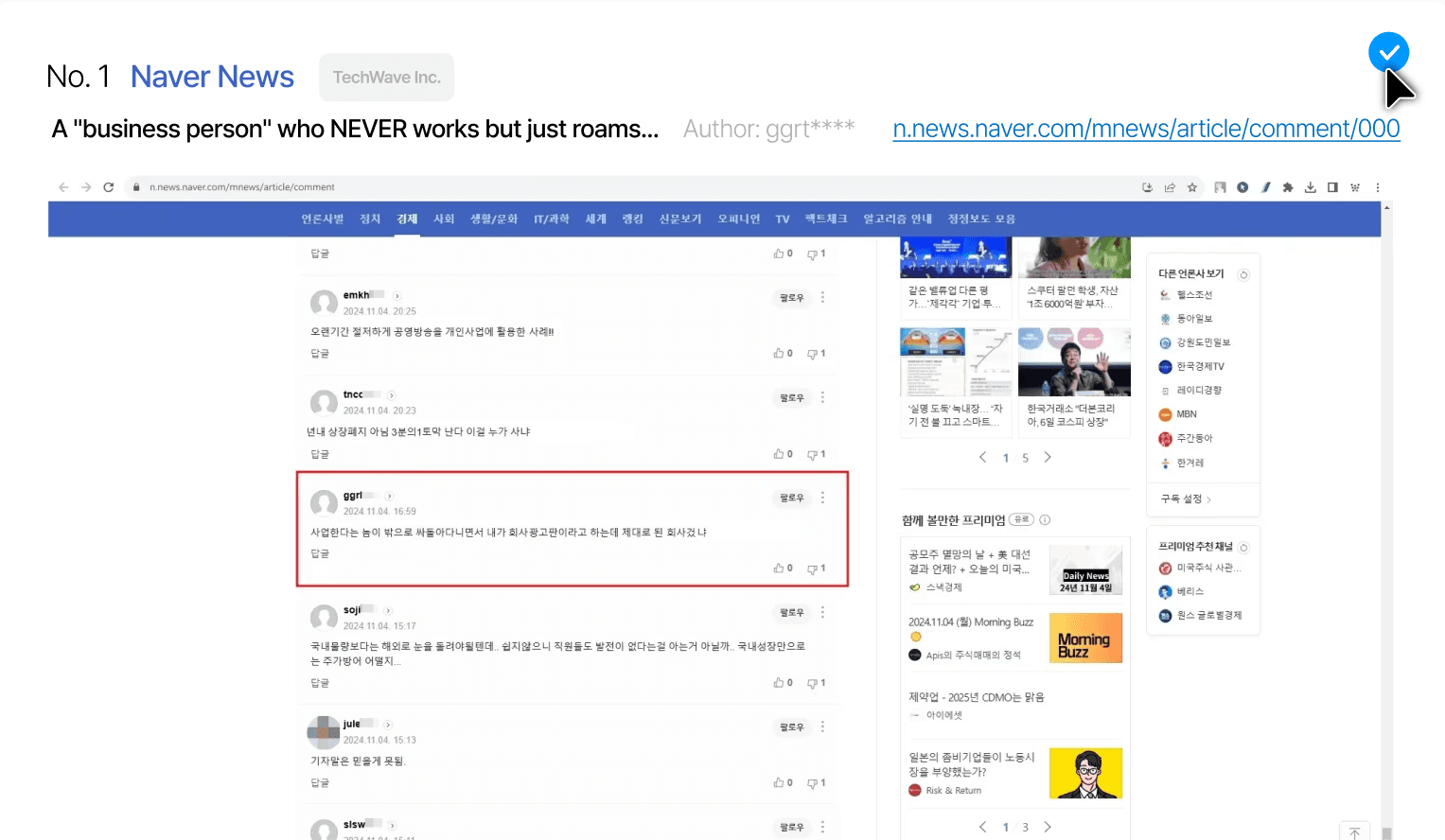Open the Morning Buzz premium thumbnail
This screenshot has height=840, width=1445.
pyautogui.click(x=1085, y=638)
